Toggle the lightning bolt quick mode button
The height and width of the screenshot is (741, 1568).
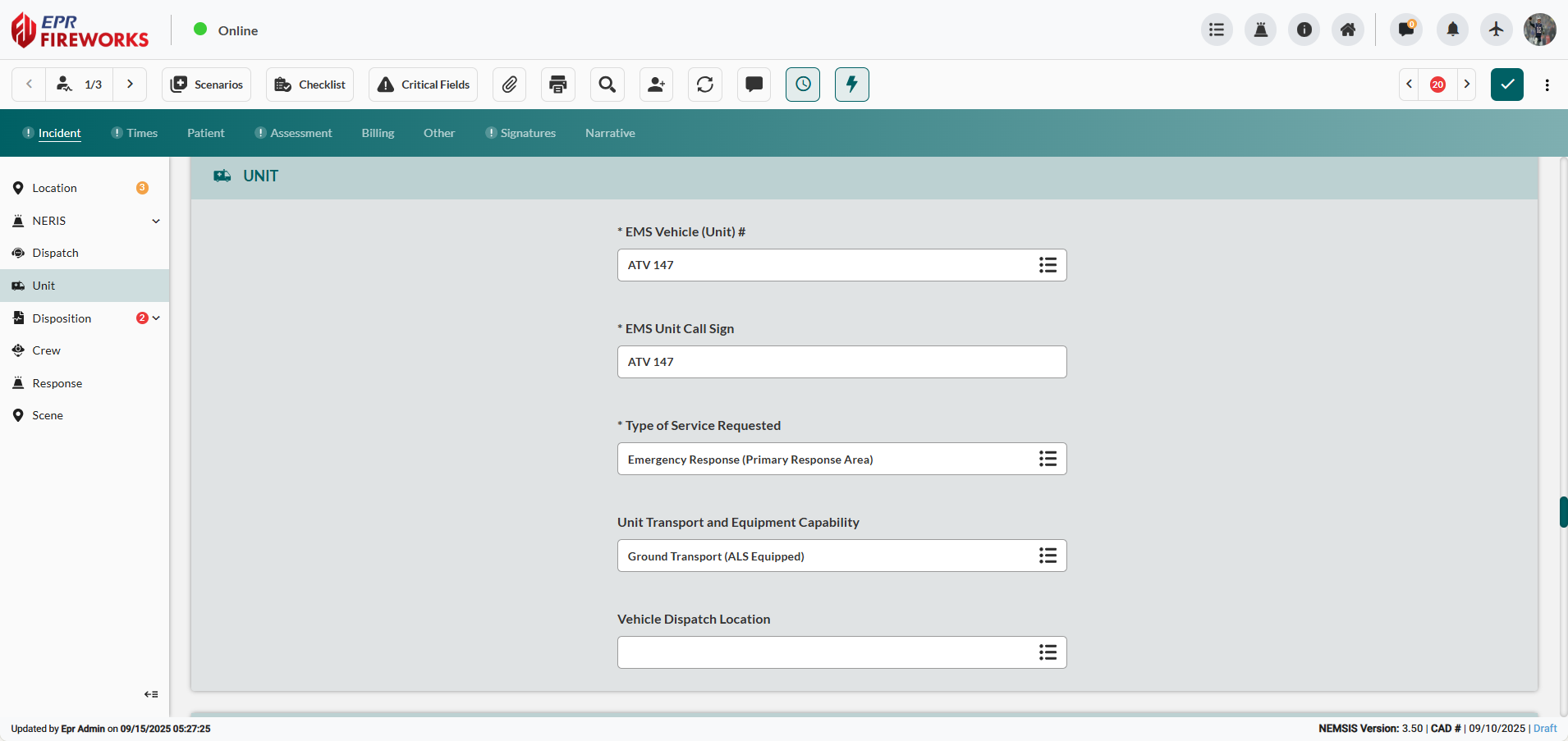pyautogui.click(x=852, y=85)
